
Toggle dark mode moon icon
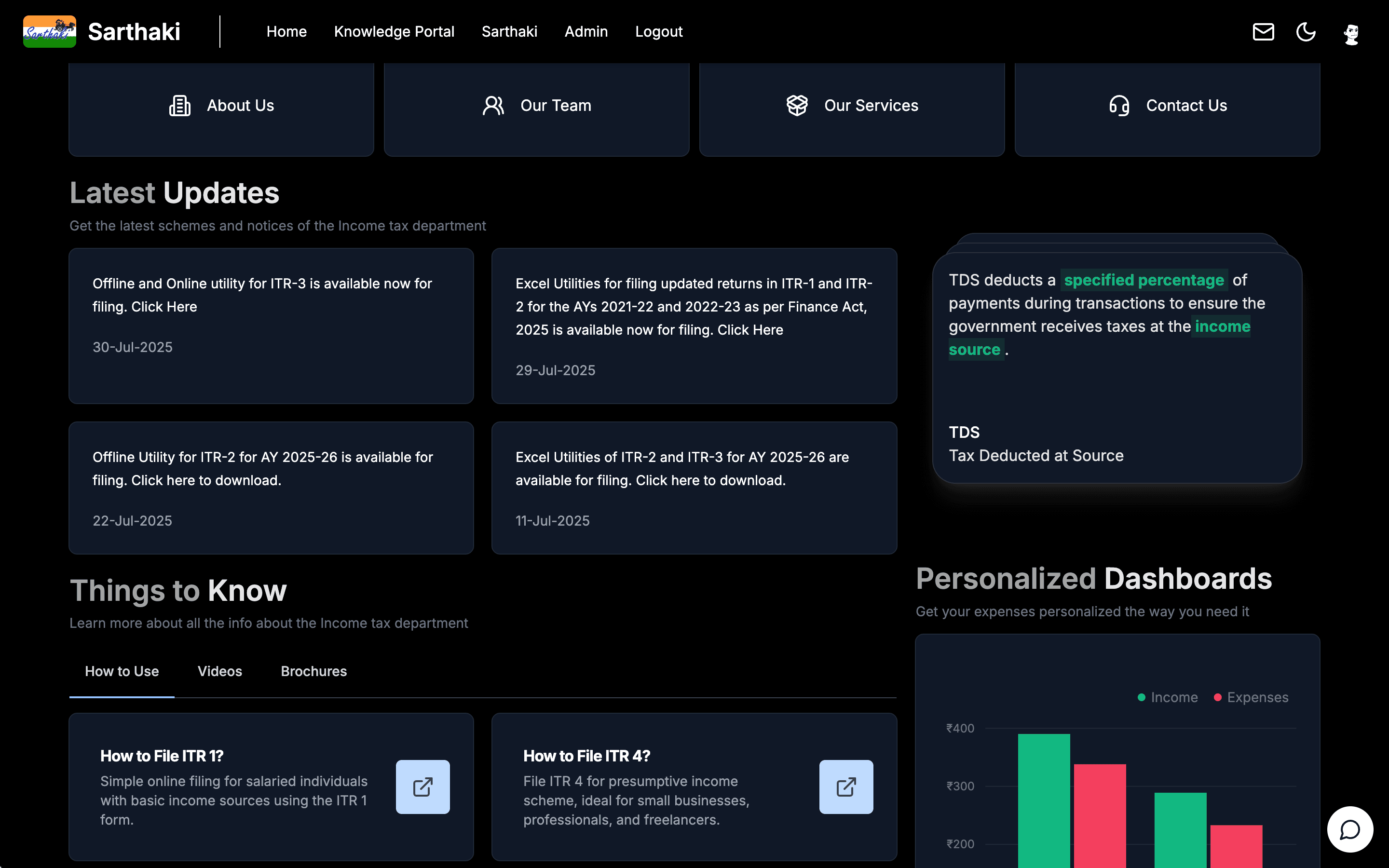point(1306,31)
